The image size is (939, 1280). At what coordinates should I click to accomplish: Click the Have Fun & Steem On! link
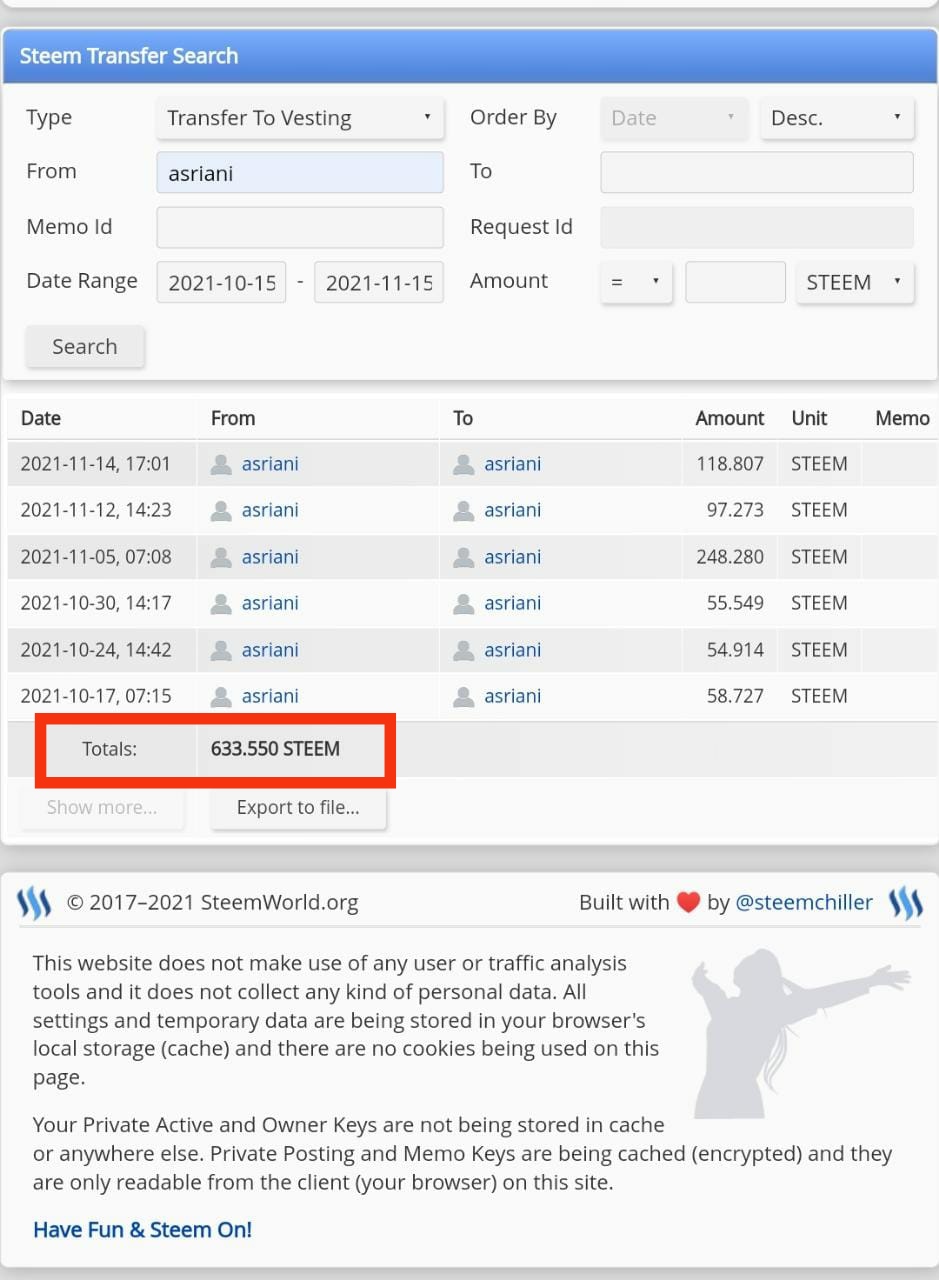142,1229
